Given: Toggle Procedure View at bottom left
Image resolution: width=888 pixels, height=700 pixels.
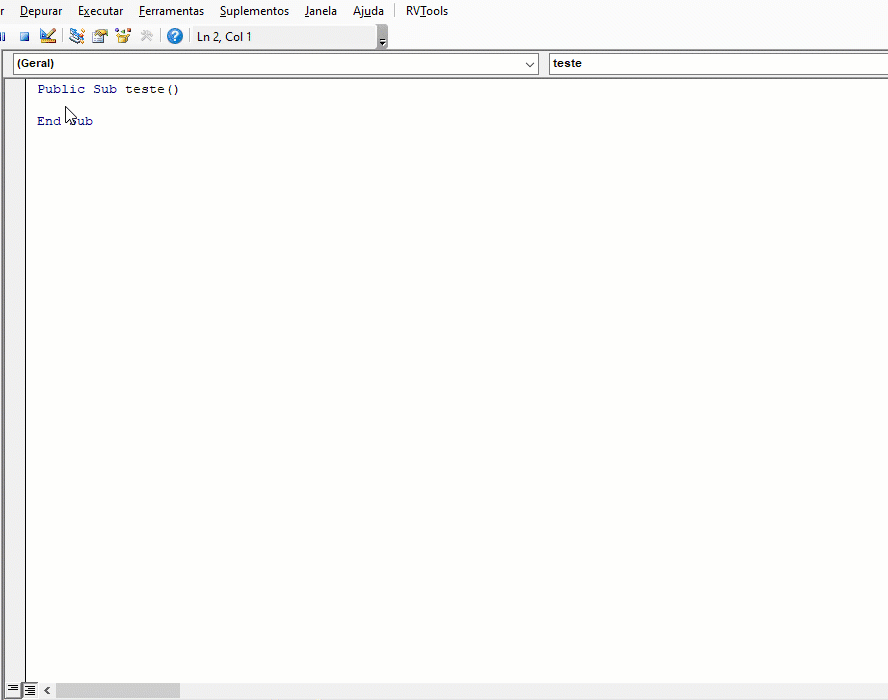Looking at the screenshot, I should point(15,689).
